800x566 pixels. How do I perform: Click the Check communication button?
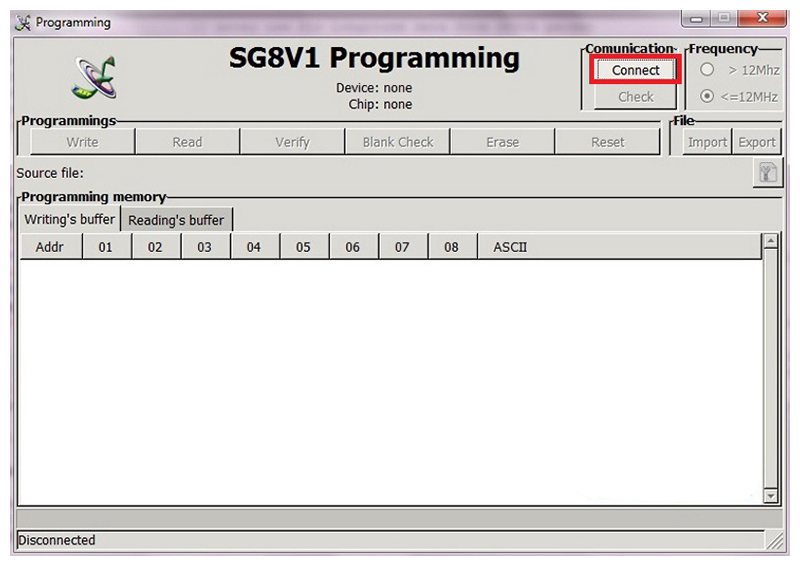pyautogui.click(x=635, y=97)
